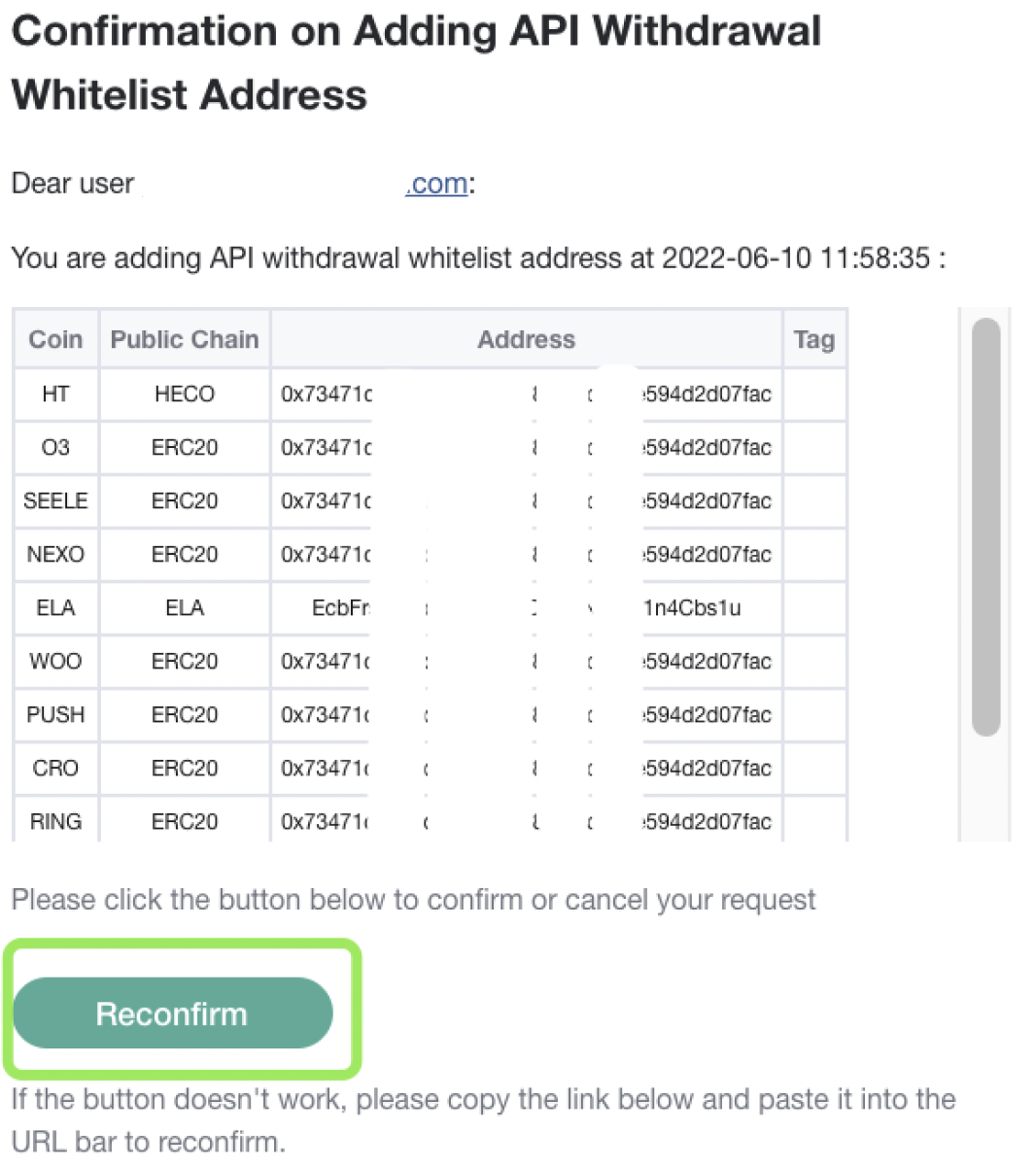Viewport: 1036px width, 1168px height.
Task: Click the table's vertical scrollbar thumb
Action: tap(985, 527)
